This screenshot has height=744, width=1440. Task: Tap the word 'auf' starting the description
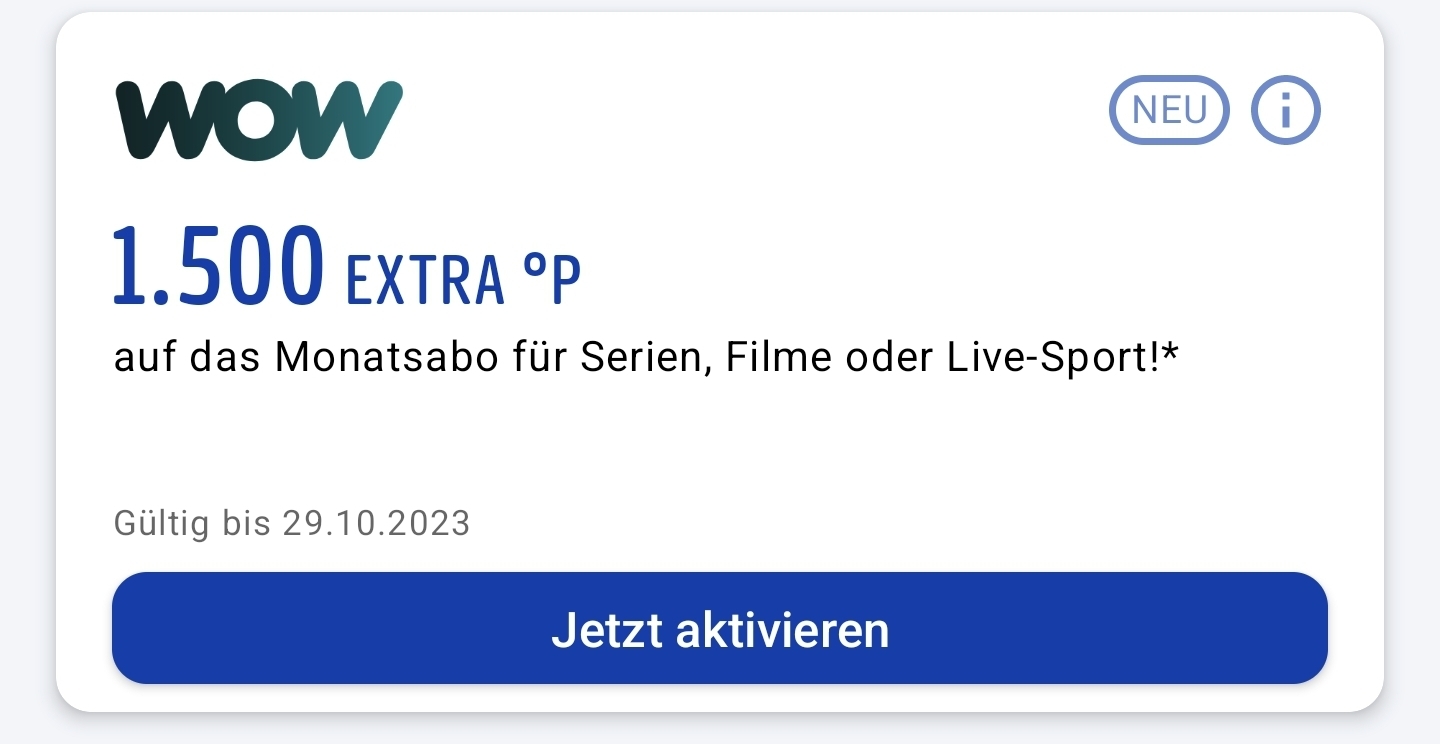pos(146,358)
